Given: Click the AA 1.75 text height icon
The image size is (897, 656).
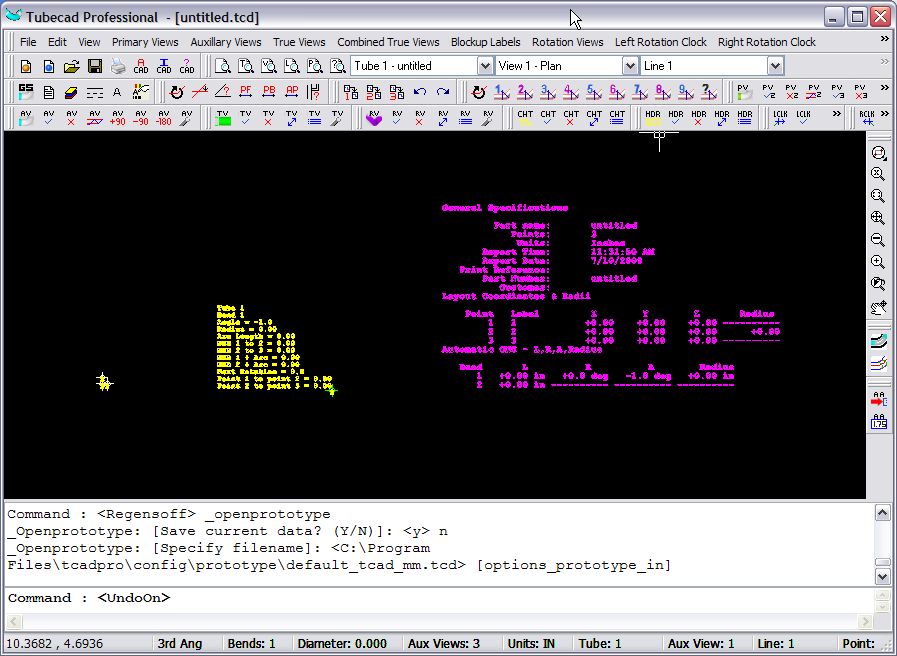Looking at the screenshot, I should 878,421.
